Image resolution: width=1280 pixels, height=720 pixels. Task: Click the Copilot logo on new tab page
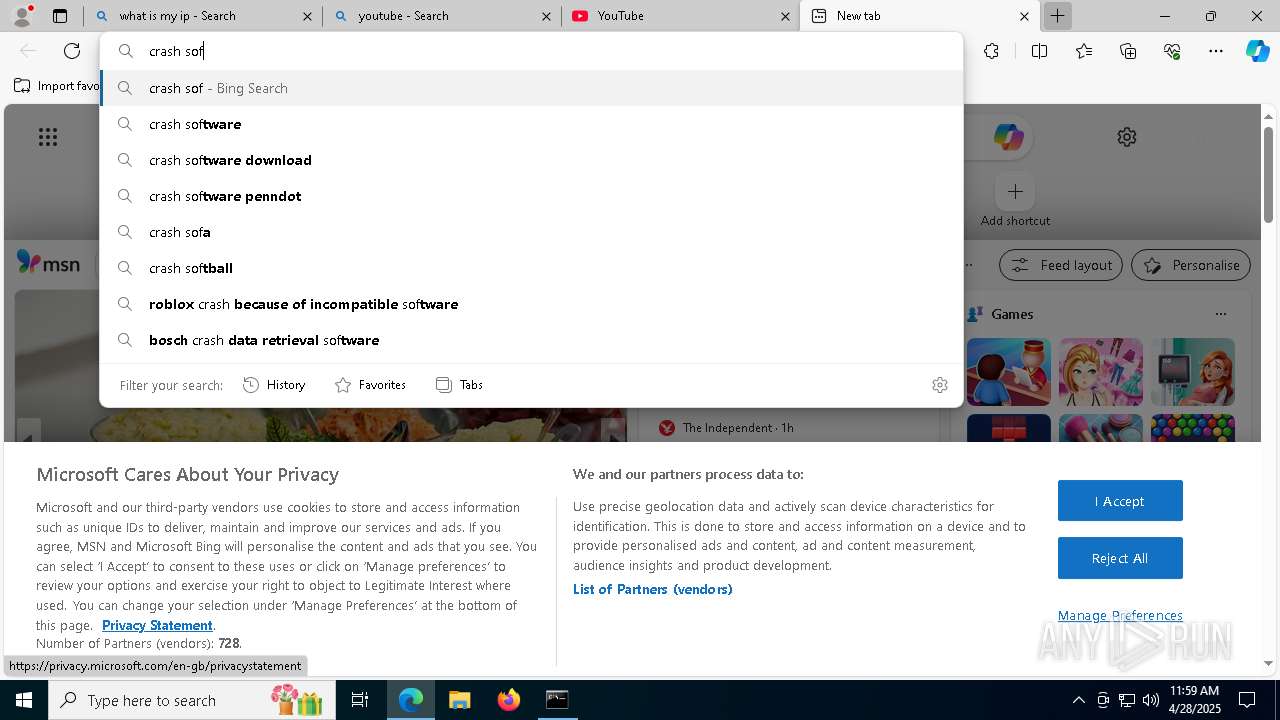[x=1008, y=137]
